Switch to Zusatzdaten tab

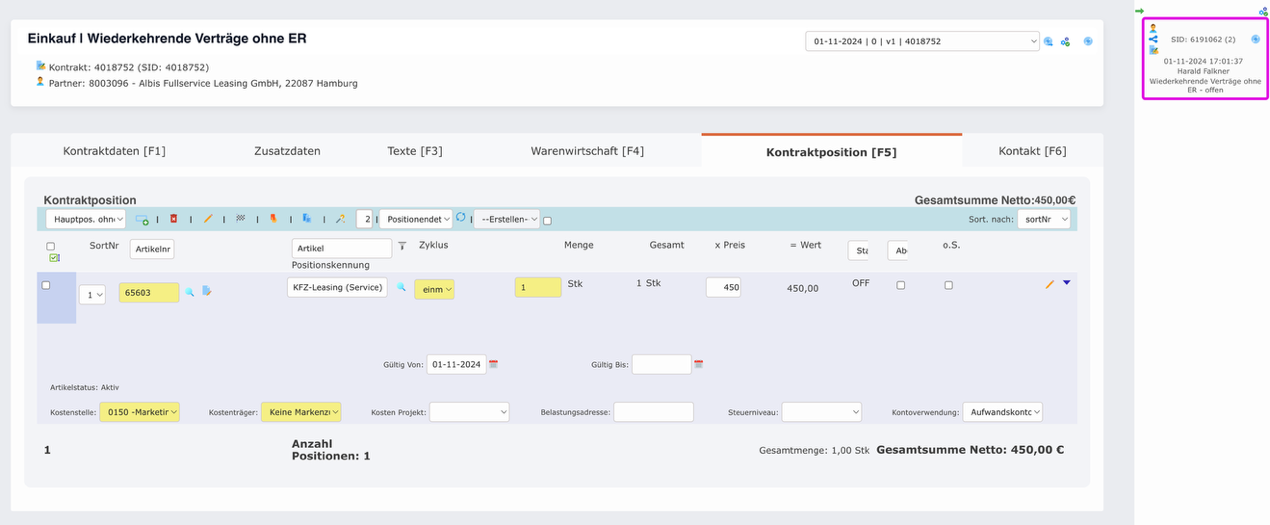point(287,151)
